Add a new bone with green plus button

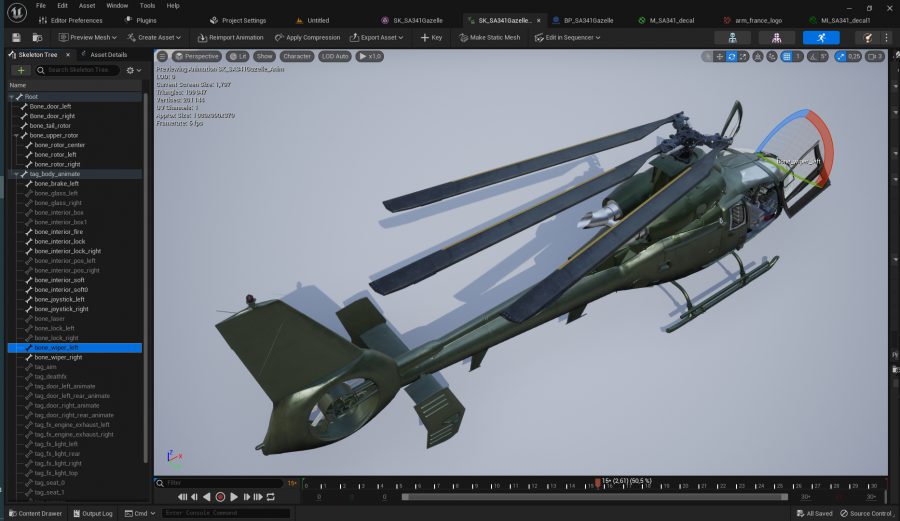pyautogui.click(x=21, y=71)
